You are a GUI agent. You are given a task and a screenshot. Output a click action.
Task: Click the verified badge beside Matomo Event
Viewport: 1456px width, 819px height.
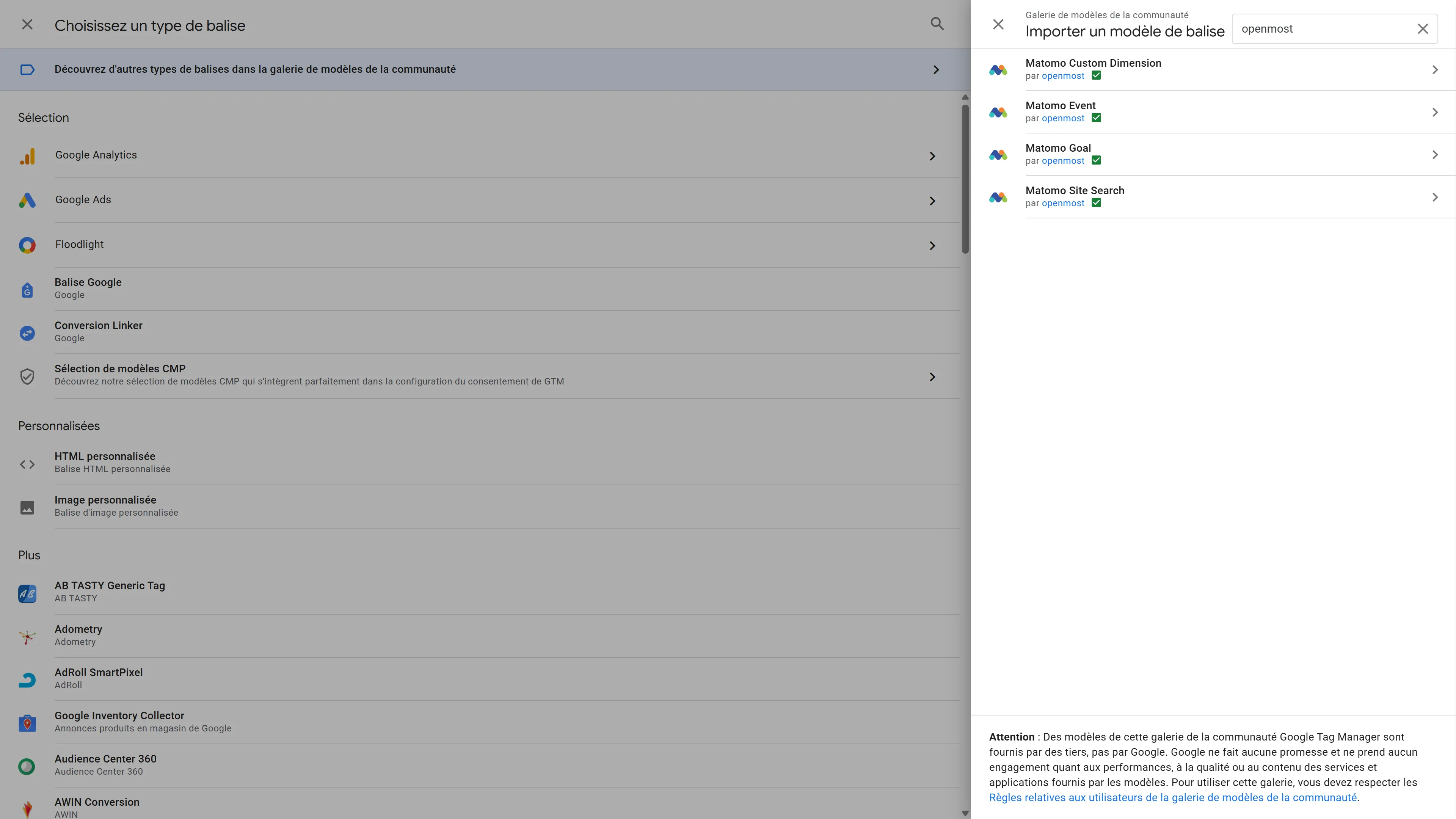coord(1097,118)
